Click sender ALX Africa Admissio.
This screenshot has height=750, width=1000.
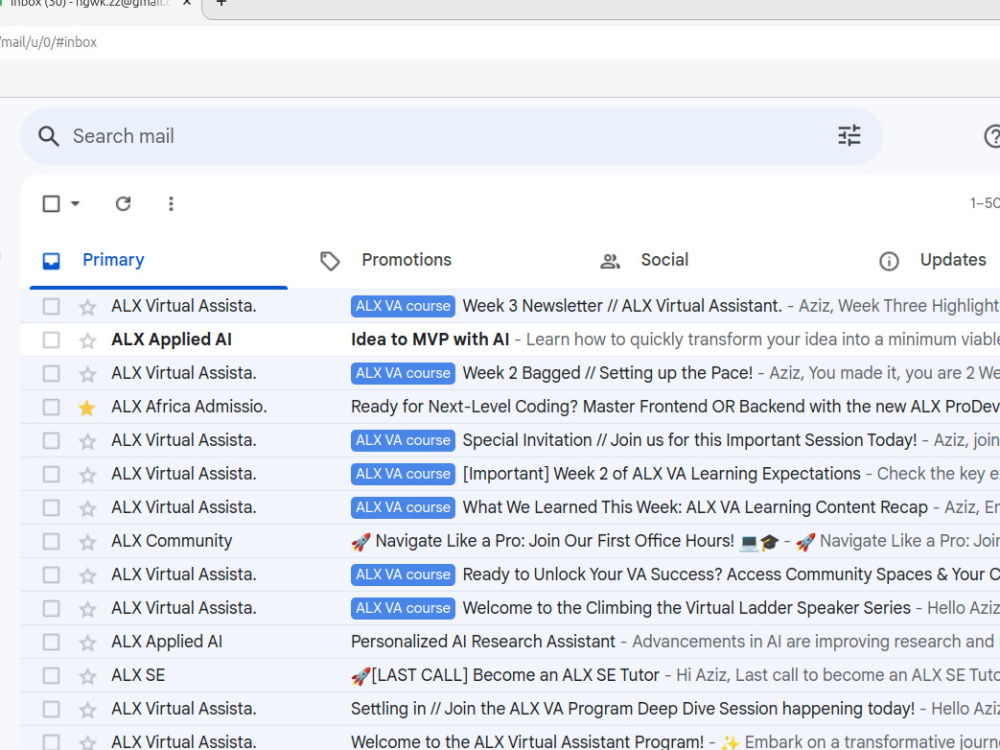(x=189, y=407)
